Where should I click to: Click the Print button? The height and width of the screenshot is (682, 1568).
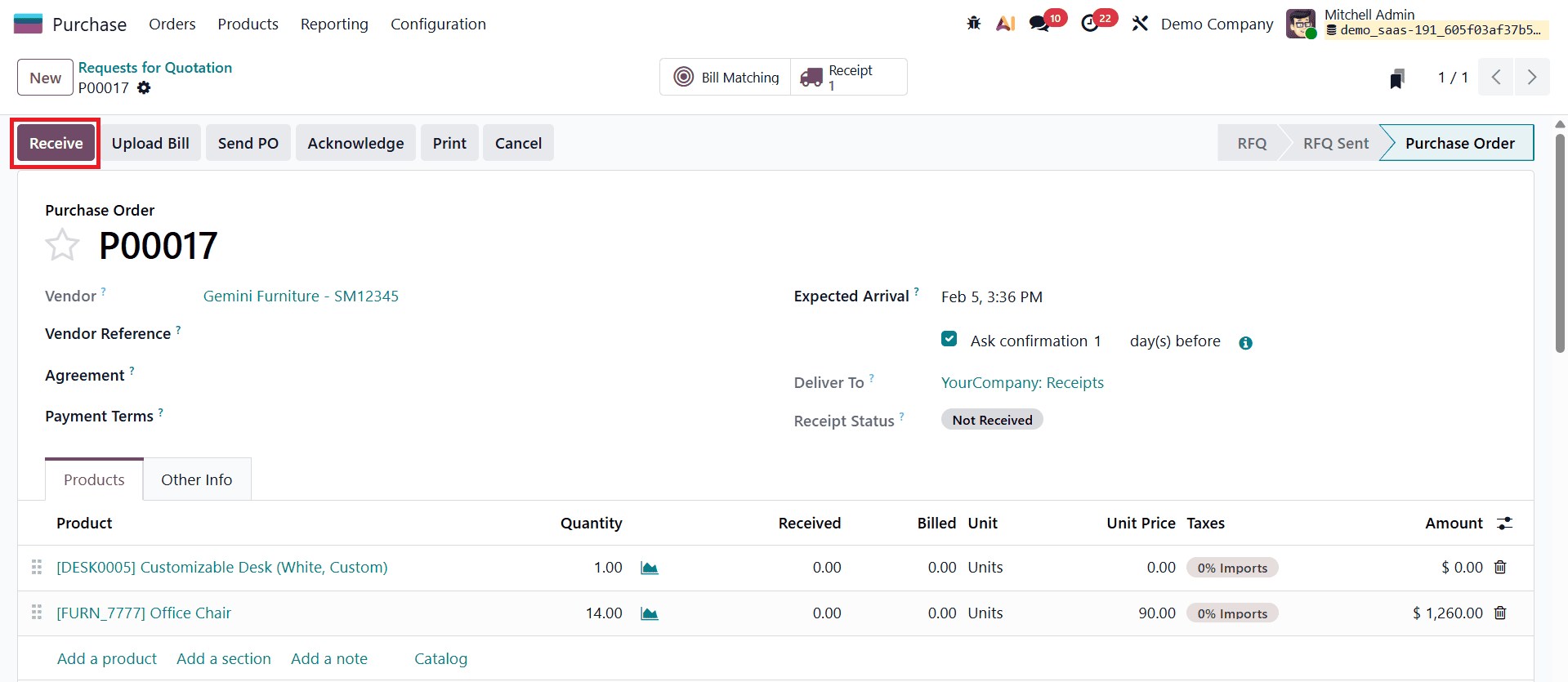pyautogui.click(x=449, y=143)
